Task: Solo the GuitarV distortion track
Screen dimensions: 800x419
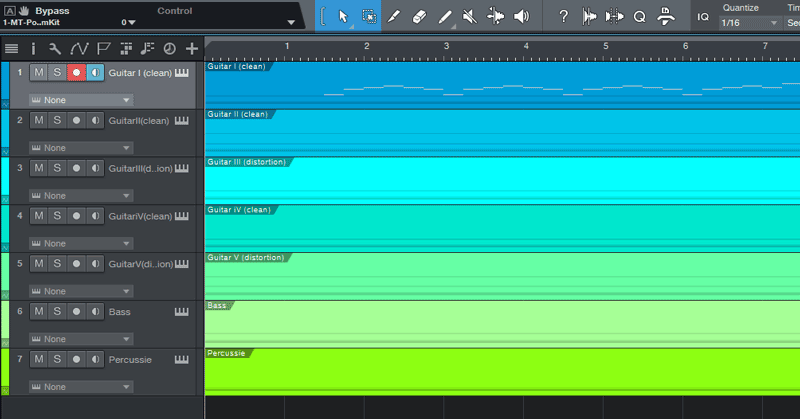Action: pos(57,263)
